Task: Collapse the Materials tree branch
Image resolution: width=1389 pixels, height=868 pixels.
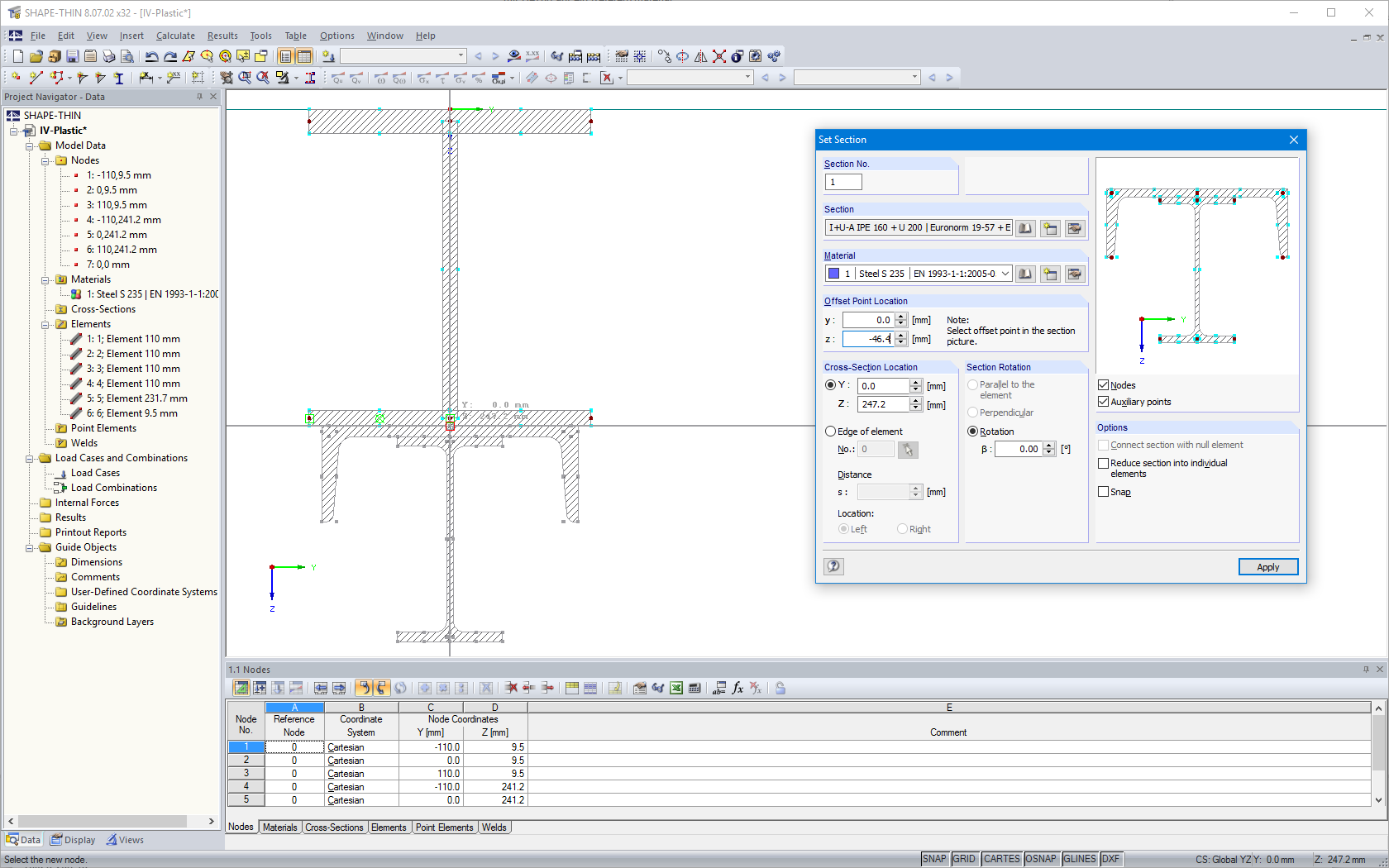Action: [45, 279]
